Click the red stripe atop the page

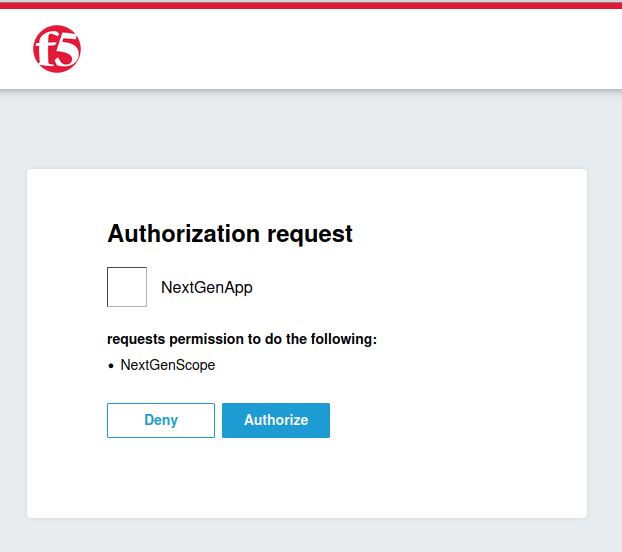pyautogui.click(x=311, y=3)
